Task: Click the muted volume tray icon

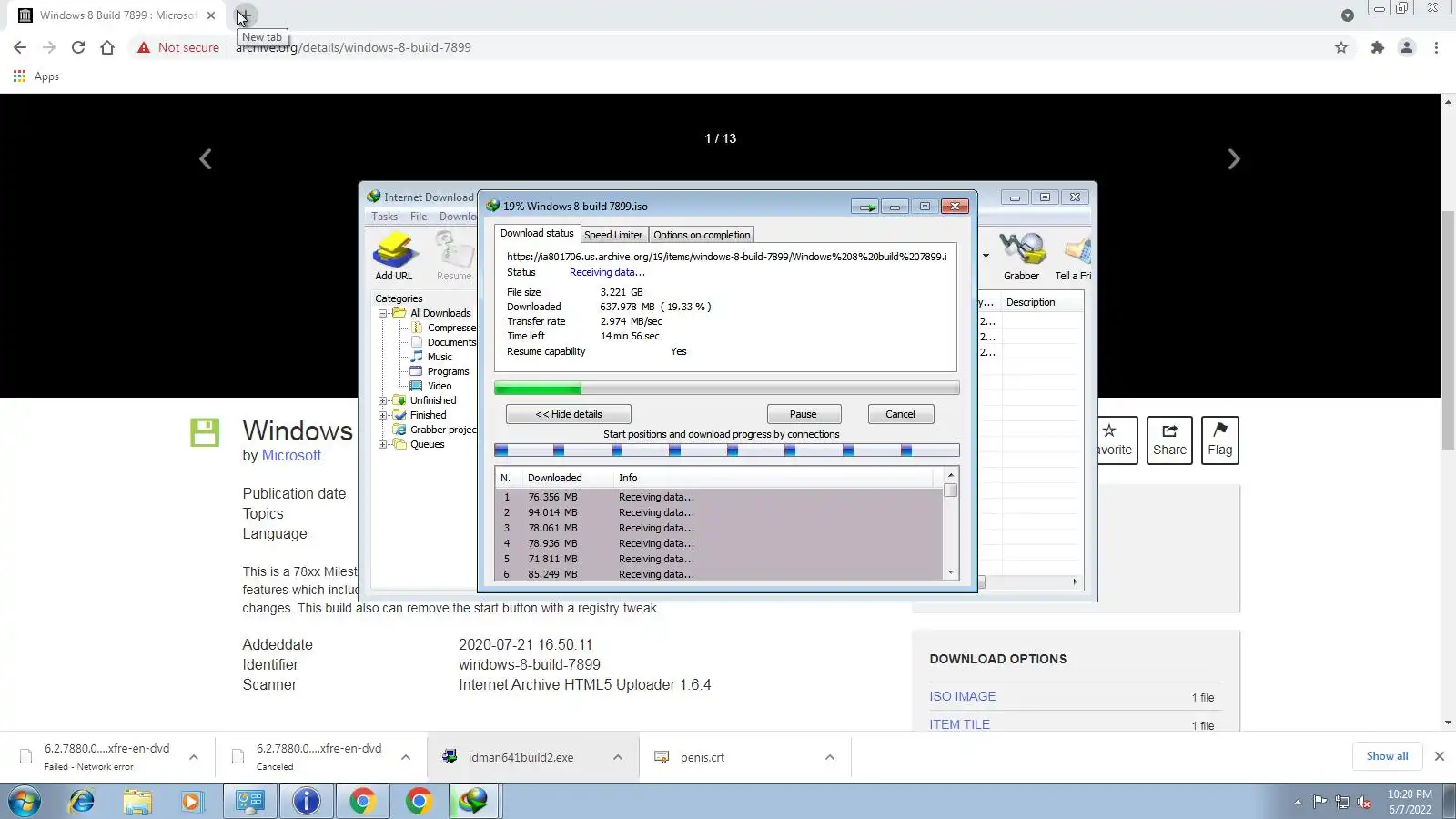Action: [1364, 802]
